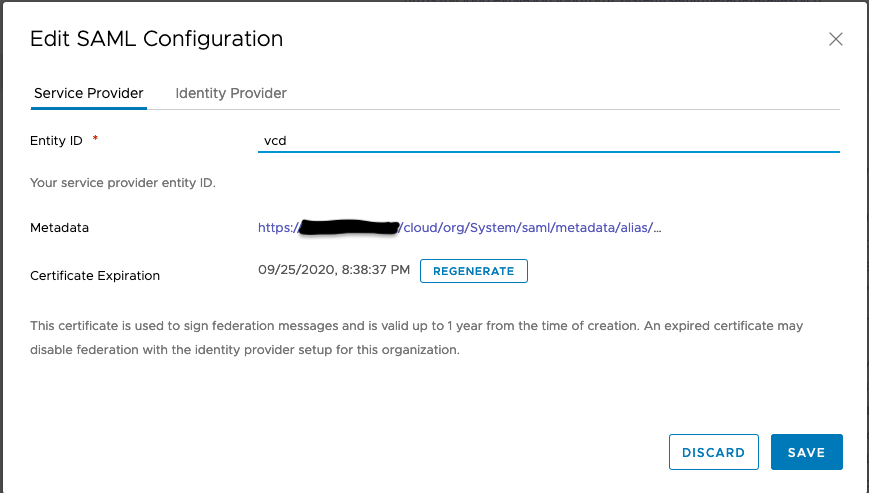Switch to the Identity Provider tab
This screenshot has height=493, width=869.
click(x=231, y=93)
